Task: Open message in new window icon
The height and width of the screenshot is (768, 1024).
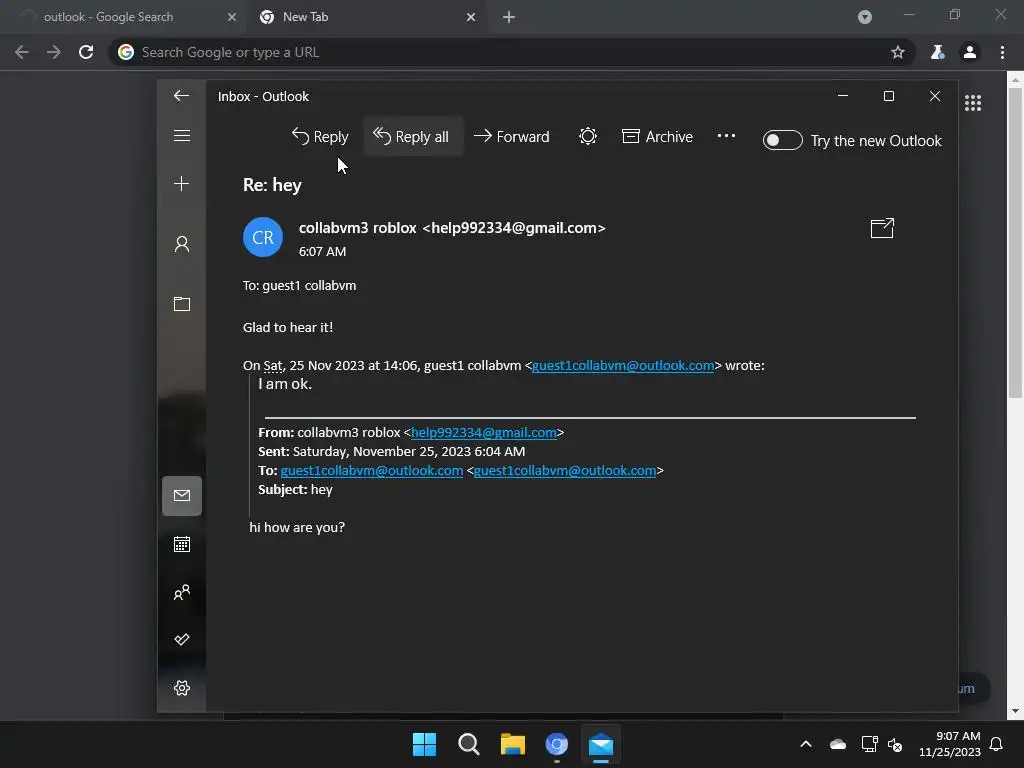Action: [x=882, y=228]
